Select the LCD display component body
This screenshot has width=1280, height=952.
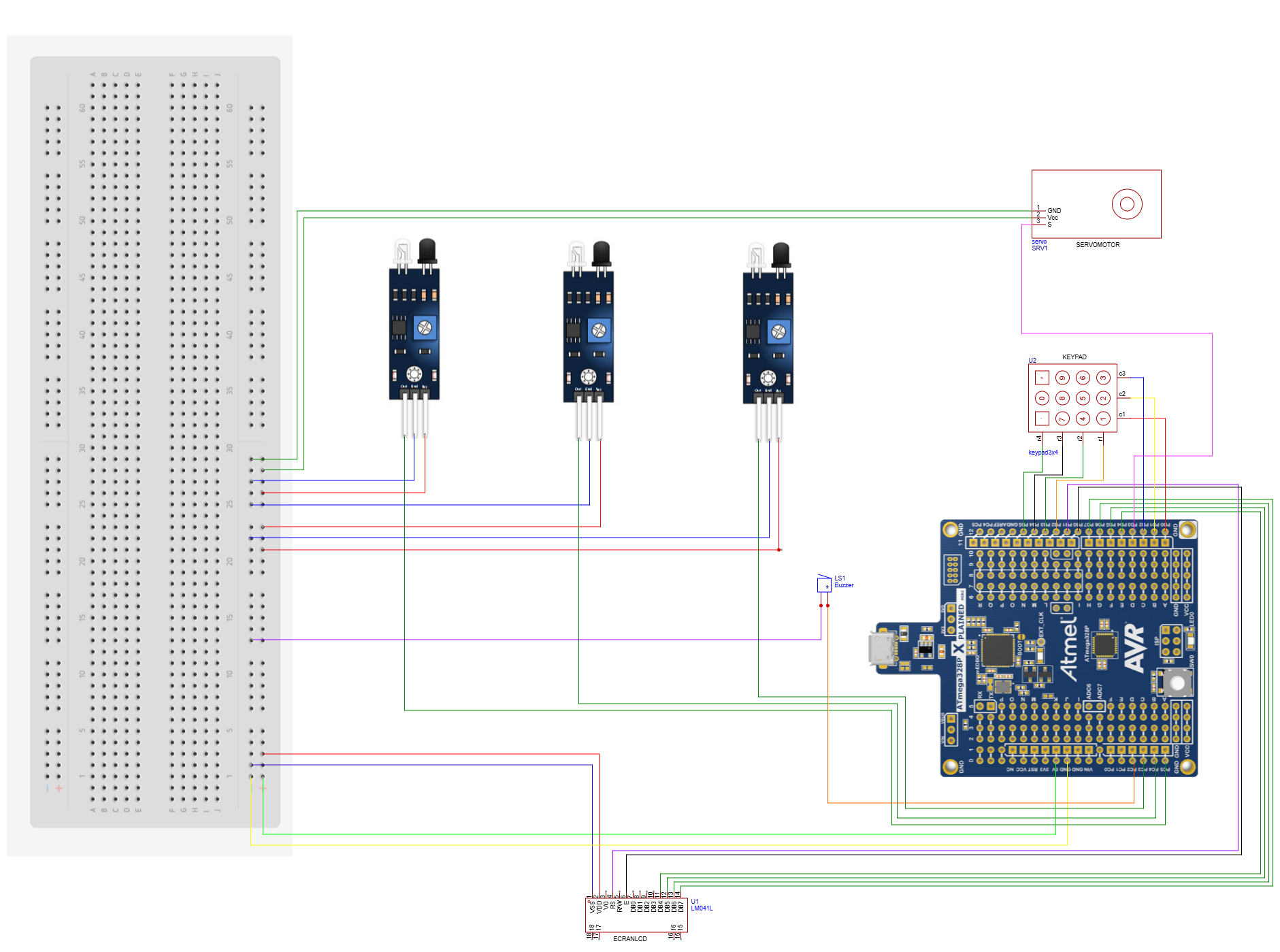coord(636,916)
